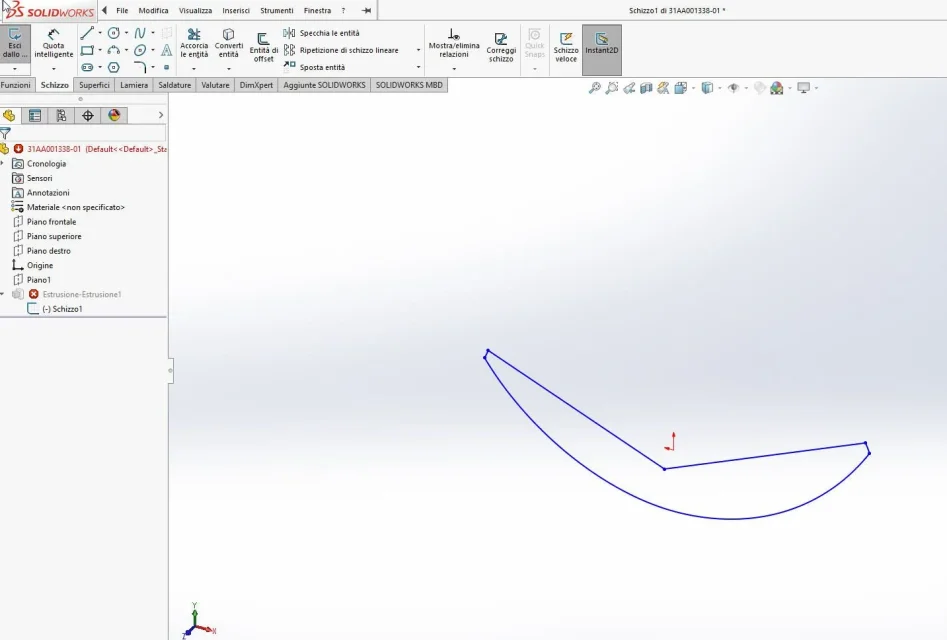Screen dimensions: 947x640
Task: Click Specchia le entità mirror tool
Action: (x=322, y=33)
